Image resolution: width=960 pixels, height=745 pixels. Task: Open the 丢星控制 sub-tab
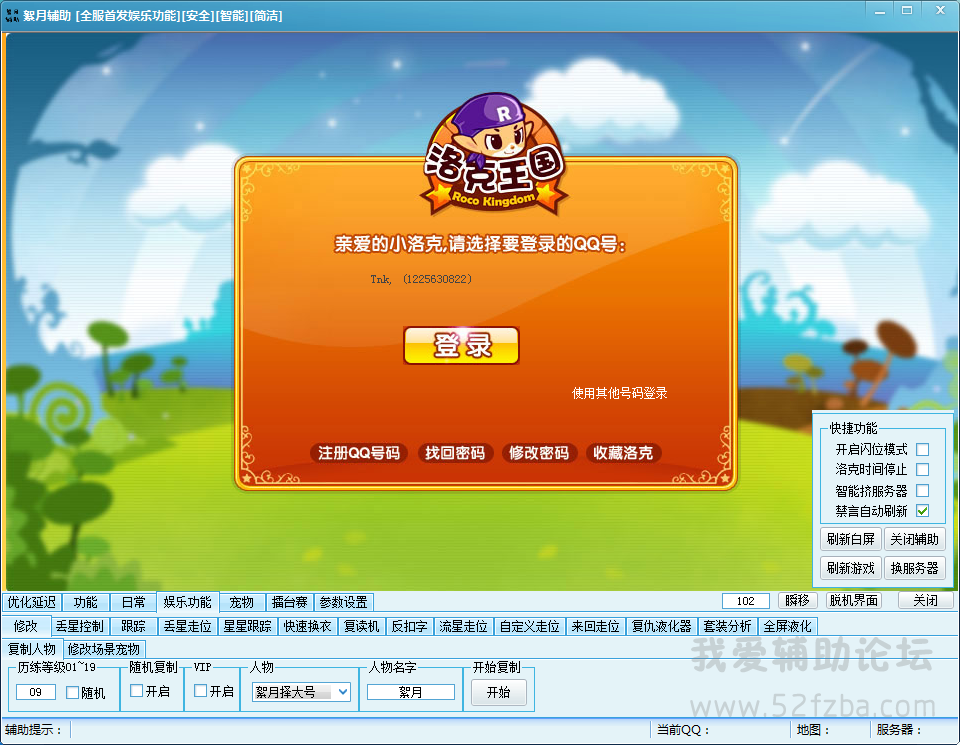click(x=80, y=627)
